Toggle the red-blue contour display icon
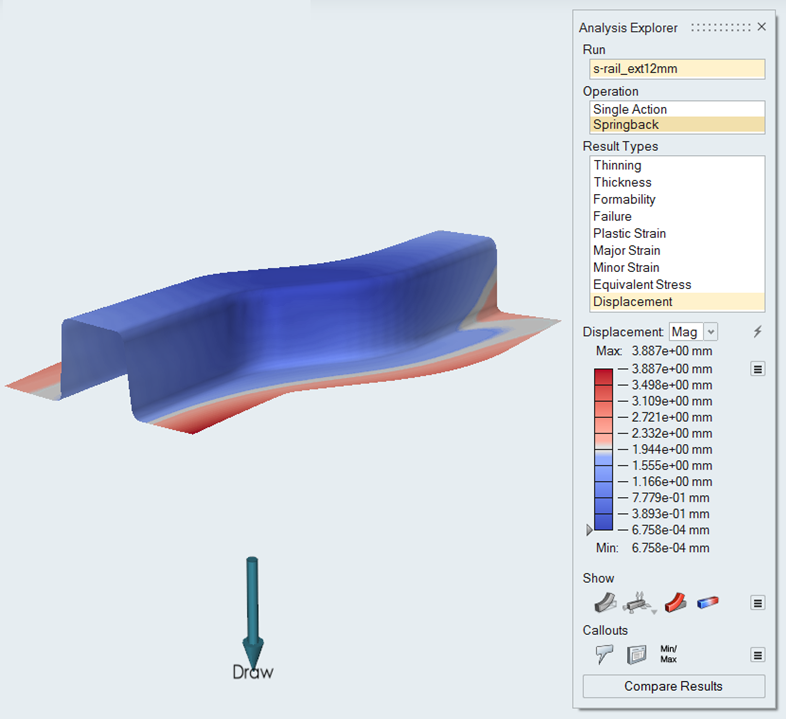Viewport: 786px width, 719px height. click(709, 603)
